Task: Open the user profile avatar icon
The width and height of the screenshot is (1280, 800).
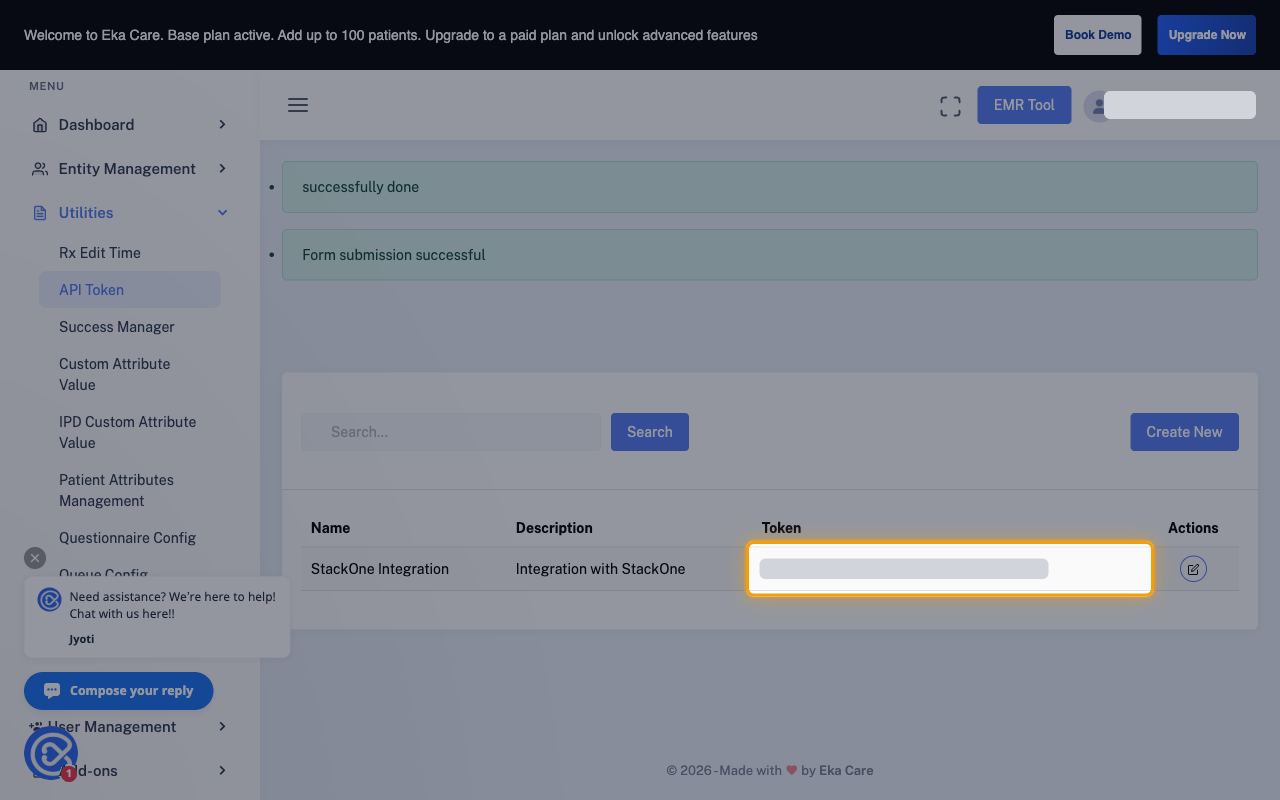Action: (x=1098, y=106)
